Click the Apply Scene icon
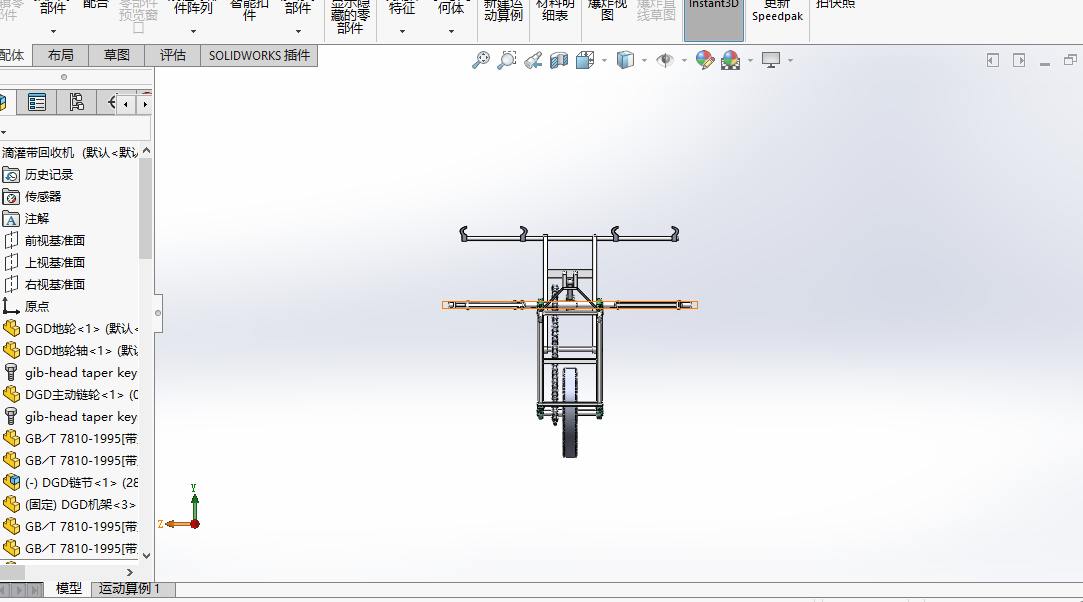The height and width of the screenshot is (602, 1083). coord(730,61)
